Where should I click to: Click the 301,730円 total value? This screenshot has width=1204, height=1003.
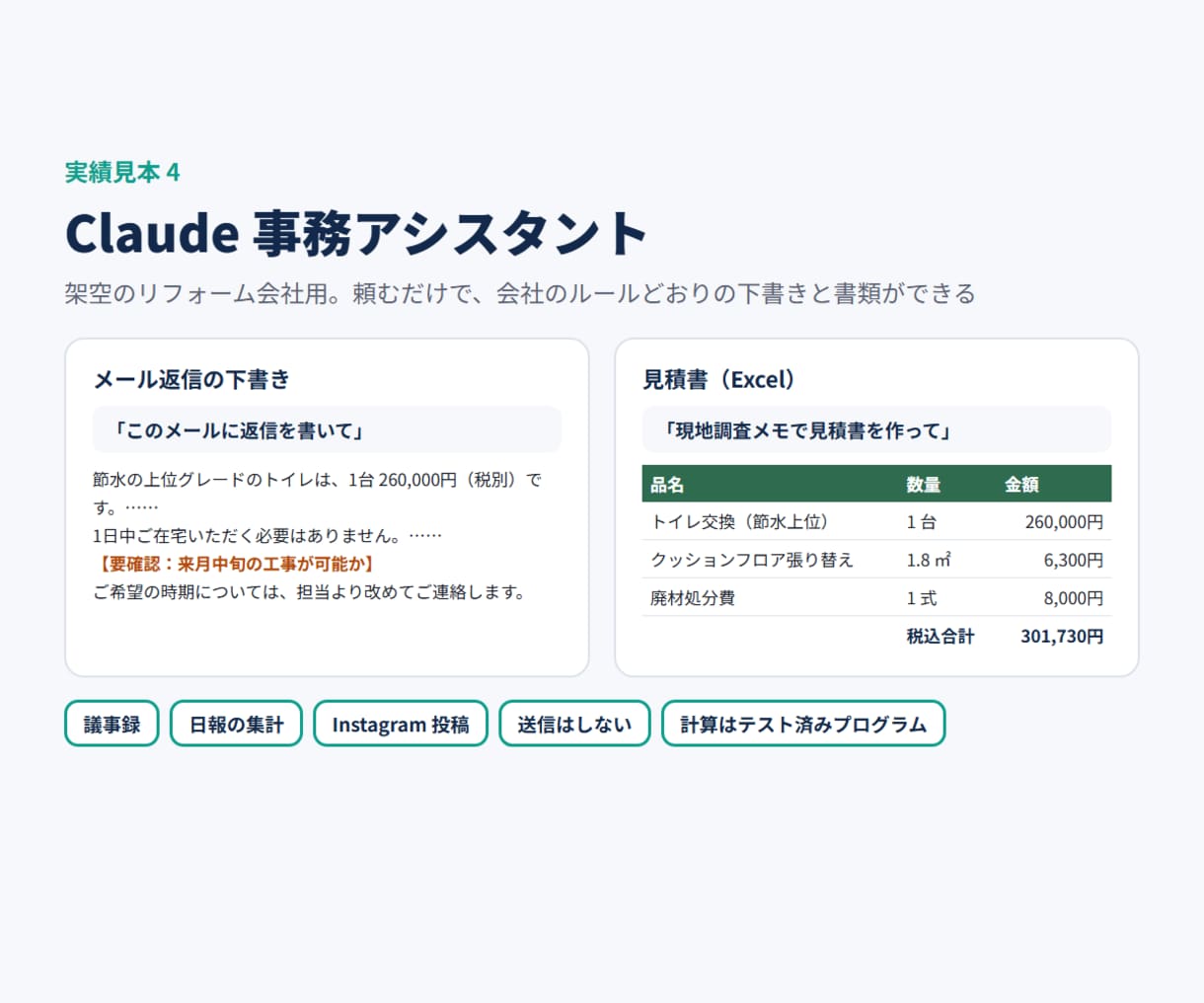point(1062,636)
